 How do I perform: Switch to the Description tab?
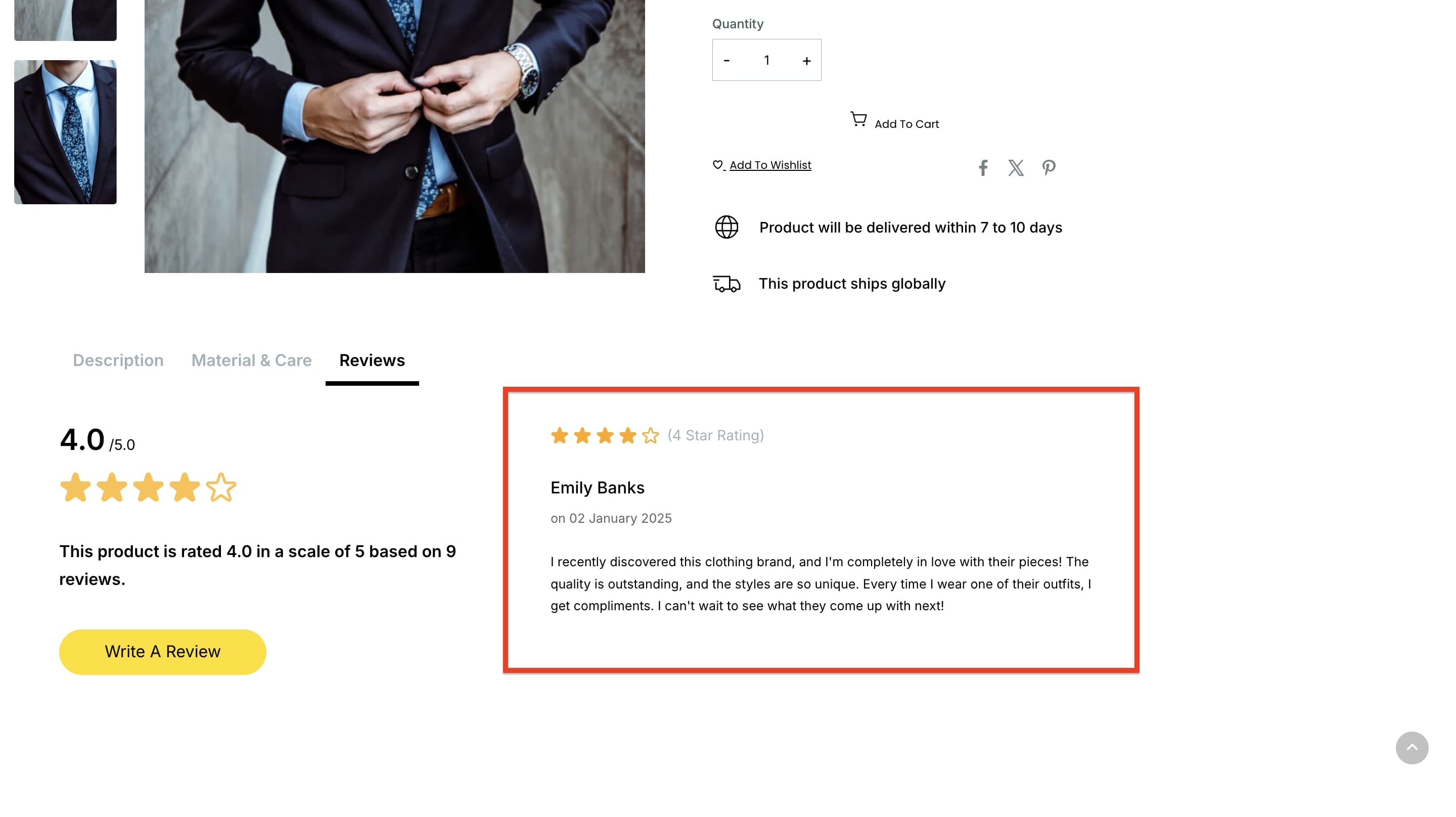click(118, 360)
